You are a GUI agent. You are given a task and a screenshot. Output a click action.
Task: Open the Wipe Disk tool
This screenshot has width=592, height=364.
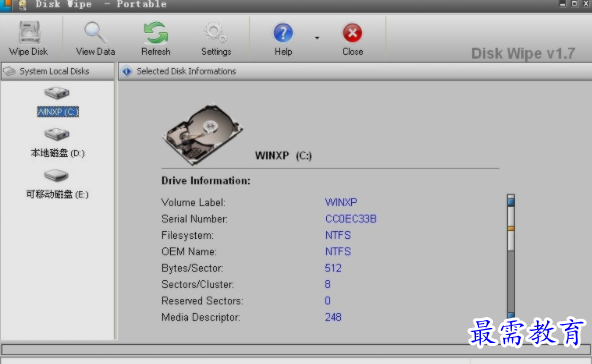(29, 38)
